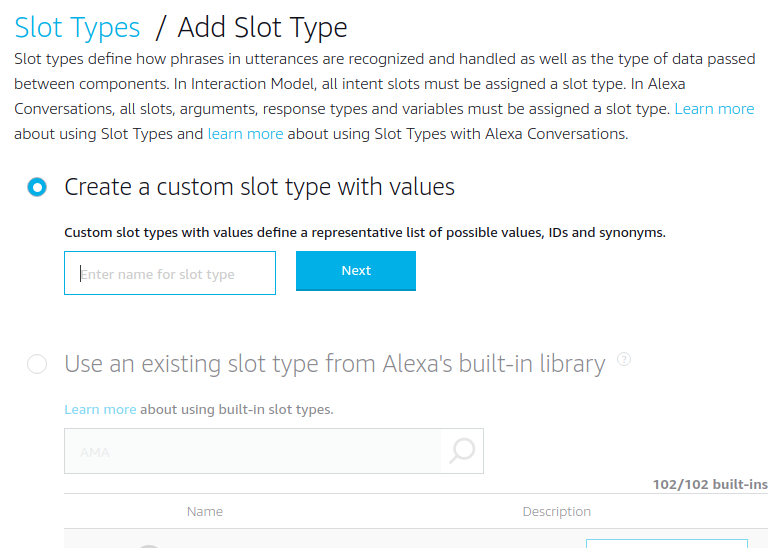Image resolution: width=772 pixels, height=548 pixels.
Task: Click the Name column header
Action: click(x=205, y=512)
